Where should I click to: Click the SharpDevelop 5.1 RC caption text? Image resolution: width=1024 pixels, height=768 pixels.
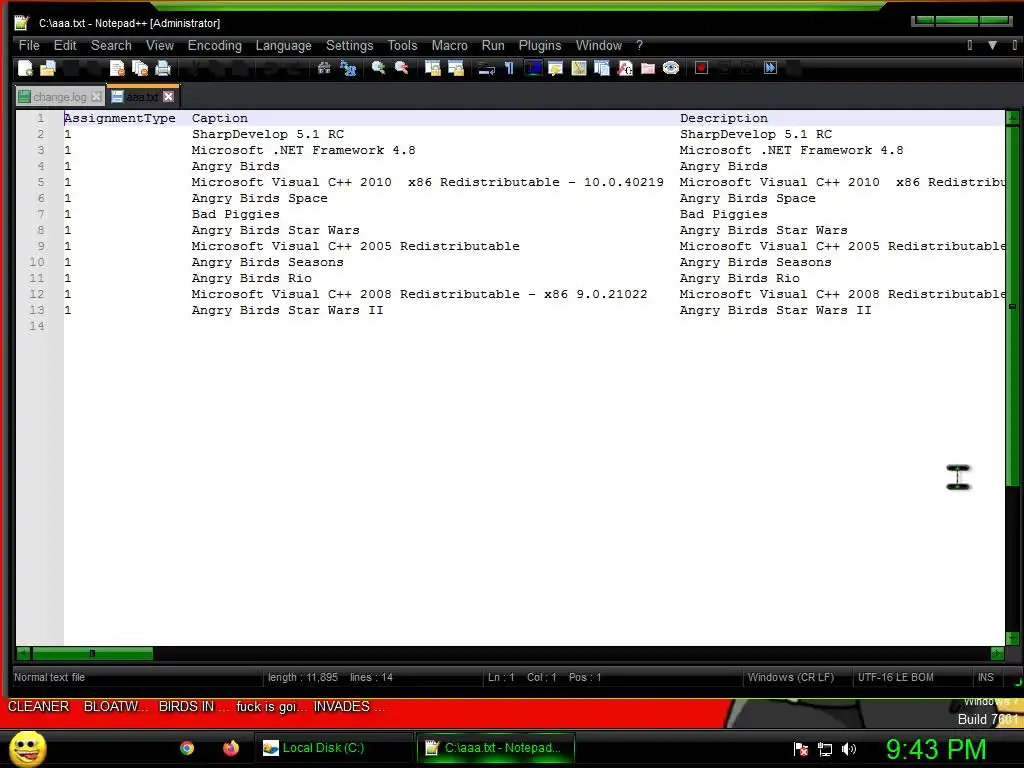click(x=268, y=134)
